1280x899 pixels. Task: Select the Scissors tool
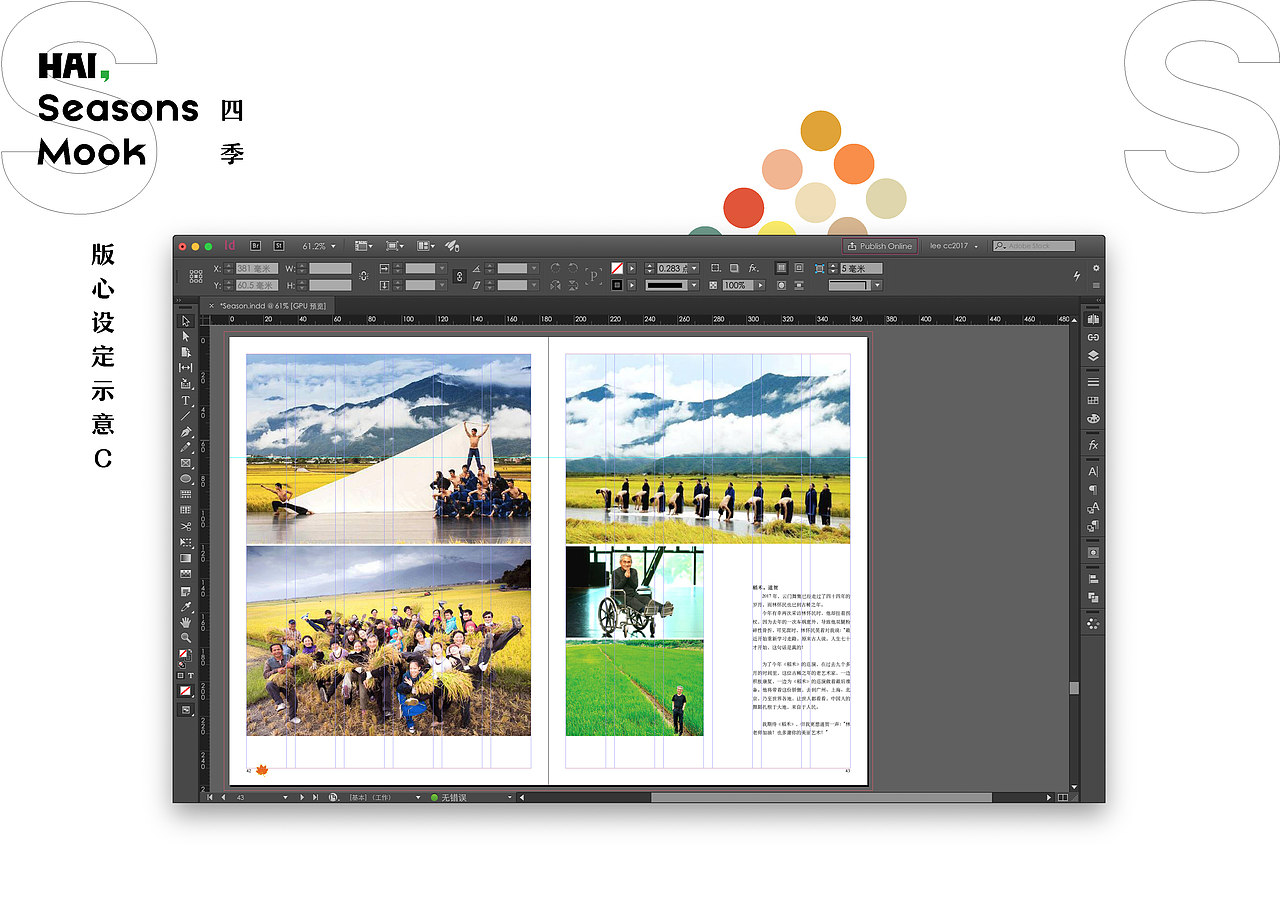click(186, 526)
